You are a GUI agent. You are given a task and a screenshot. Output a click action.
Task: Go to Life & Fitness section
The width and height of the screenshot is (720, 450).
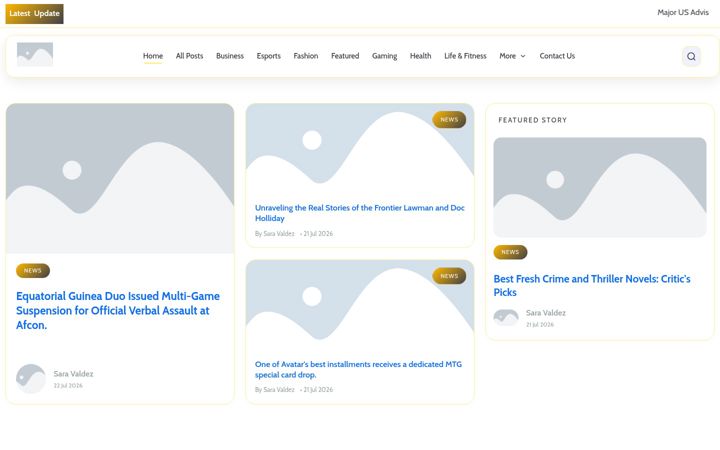(465, 56)
